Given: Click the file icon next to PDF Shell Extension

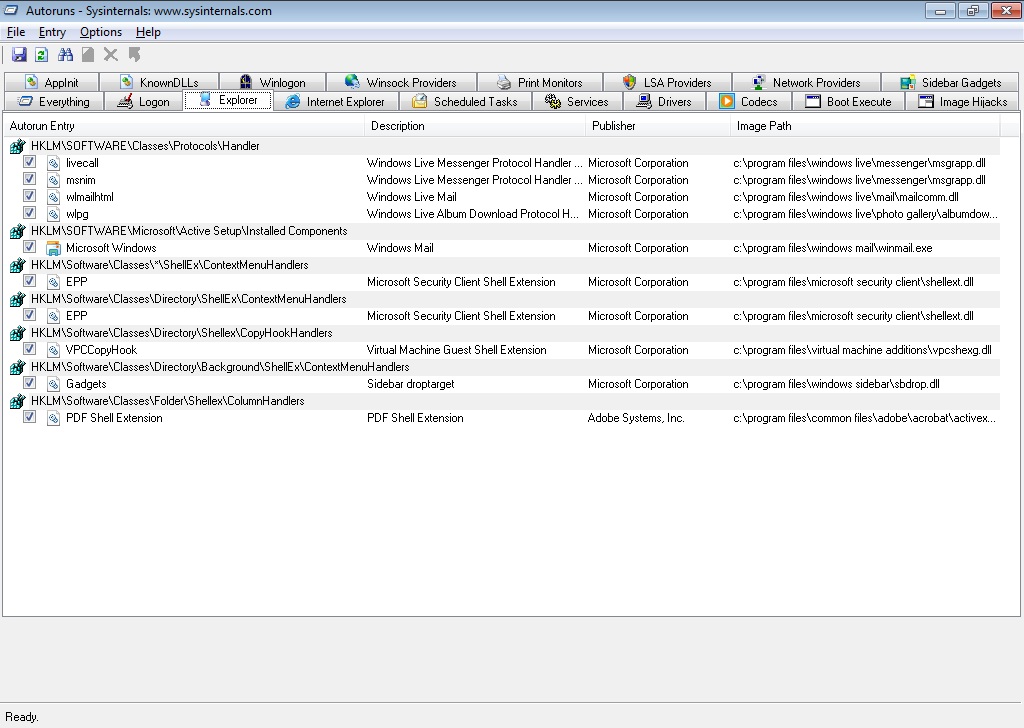Looking at the screenshot, I should click(x=54, y=418).
